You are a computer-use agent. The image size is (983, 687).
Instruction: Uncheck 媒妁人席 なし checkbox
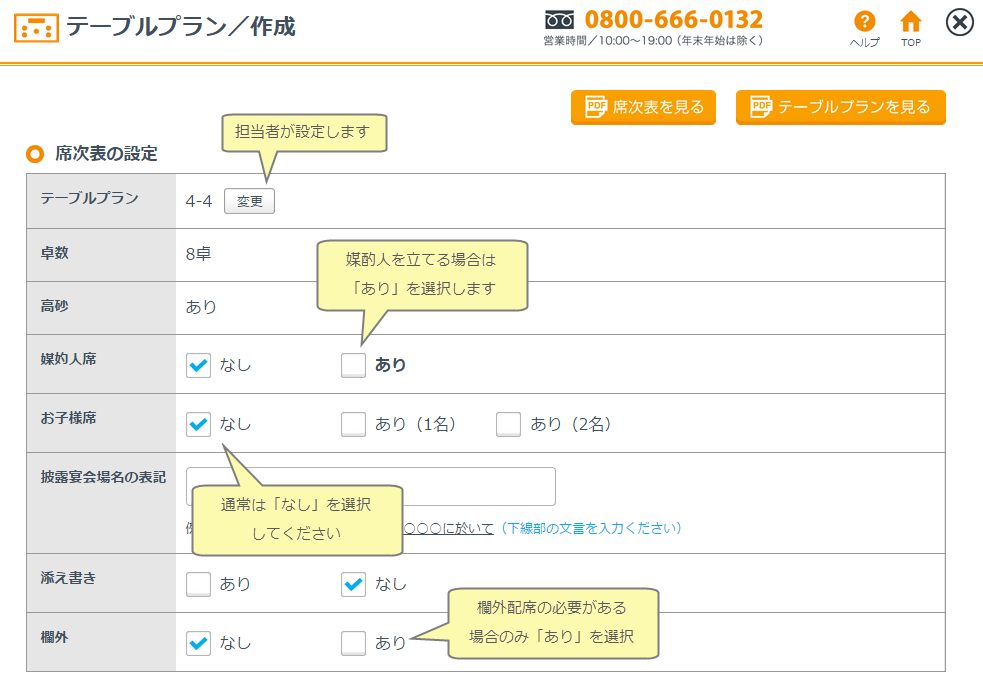point(198,365)
